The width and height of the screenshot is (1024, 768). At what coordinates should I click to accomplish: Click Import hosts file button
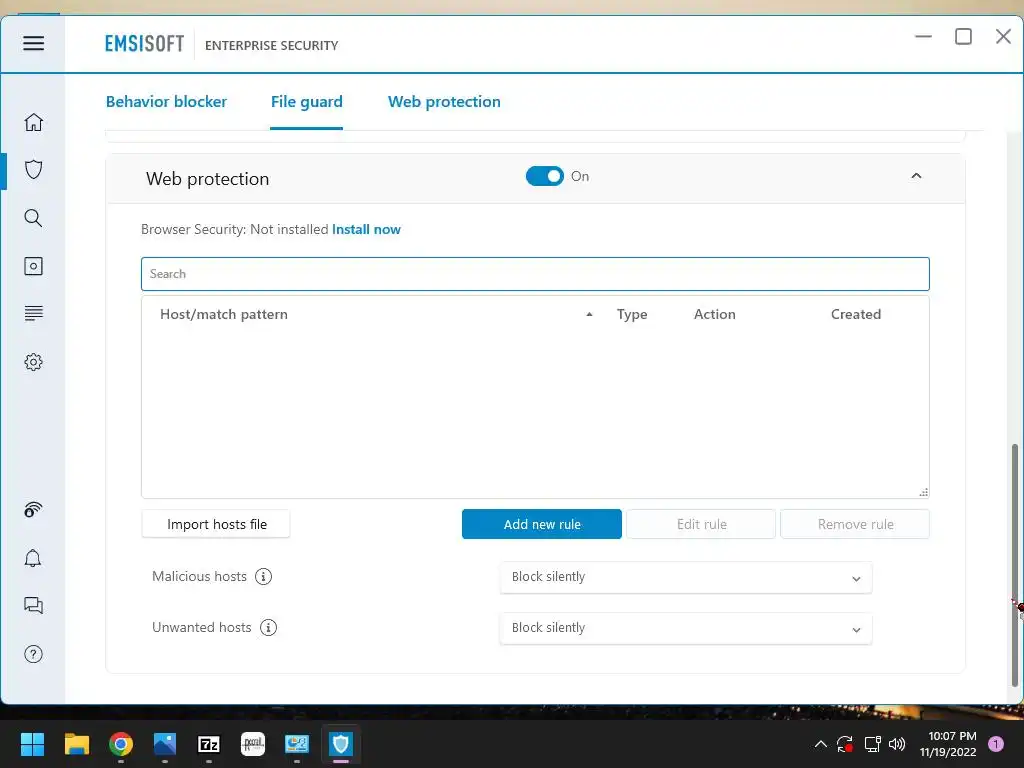216,524
